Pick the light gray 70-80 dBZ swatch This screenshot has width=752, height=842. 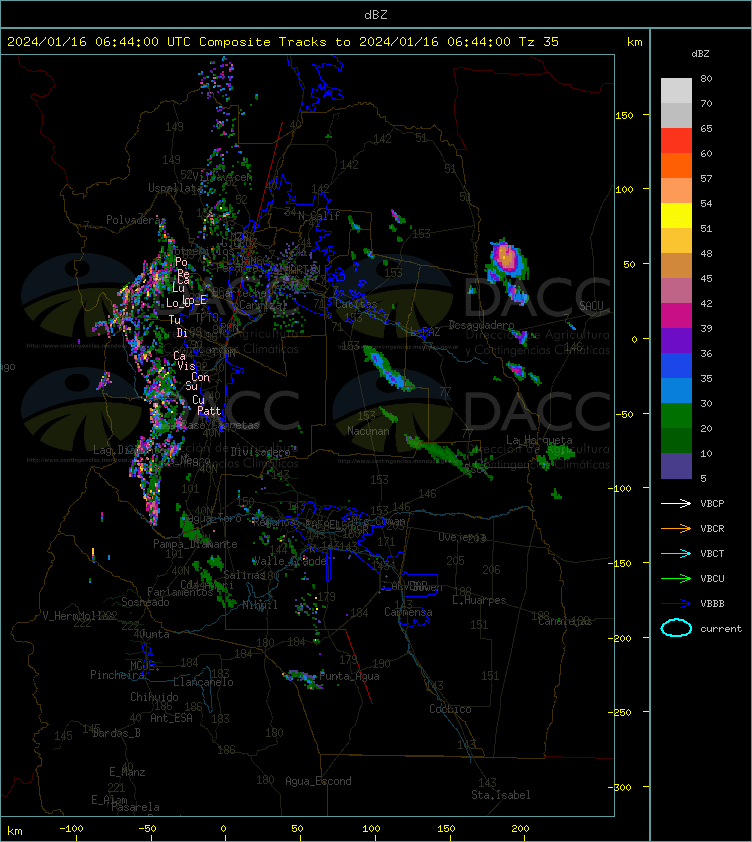point(676,91)
